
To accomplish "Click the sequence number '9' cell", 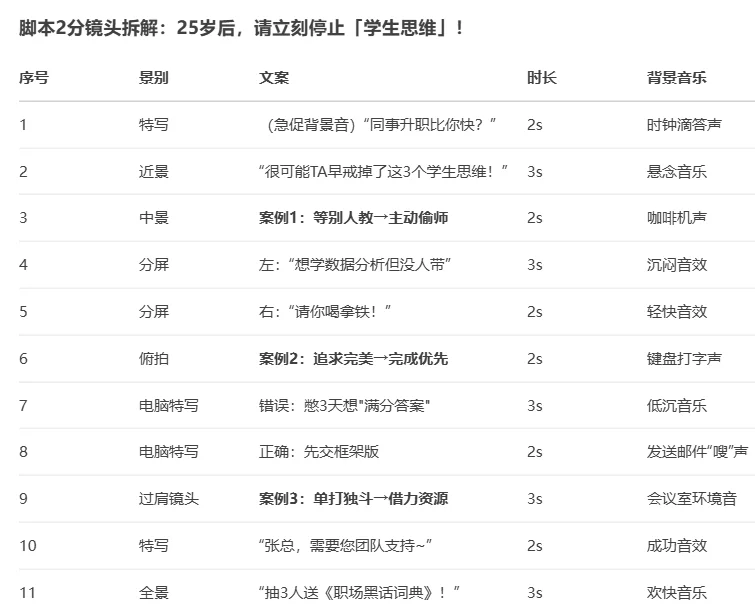I will click(x=23, y=498).
